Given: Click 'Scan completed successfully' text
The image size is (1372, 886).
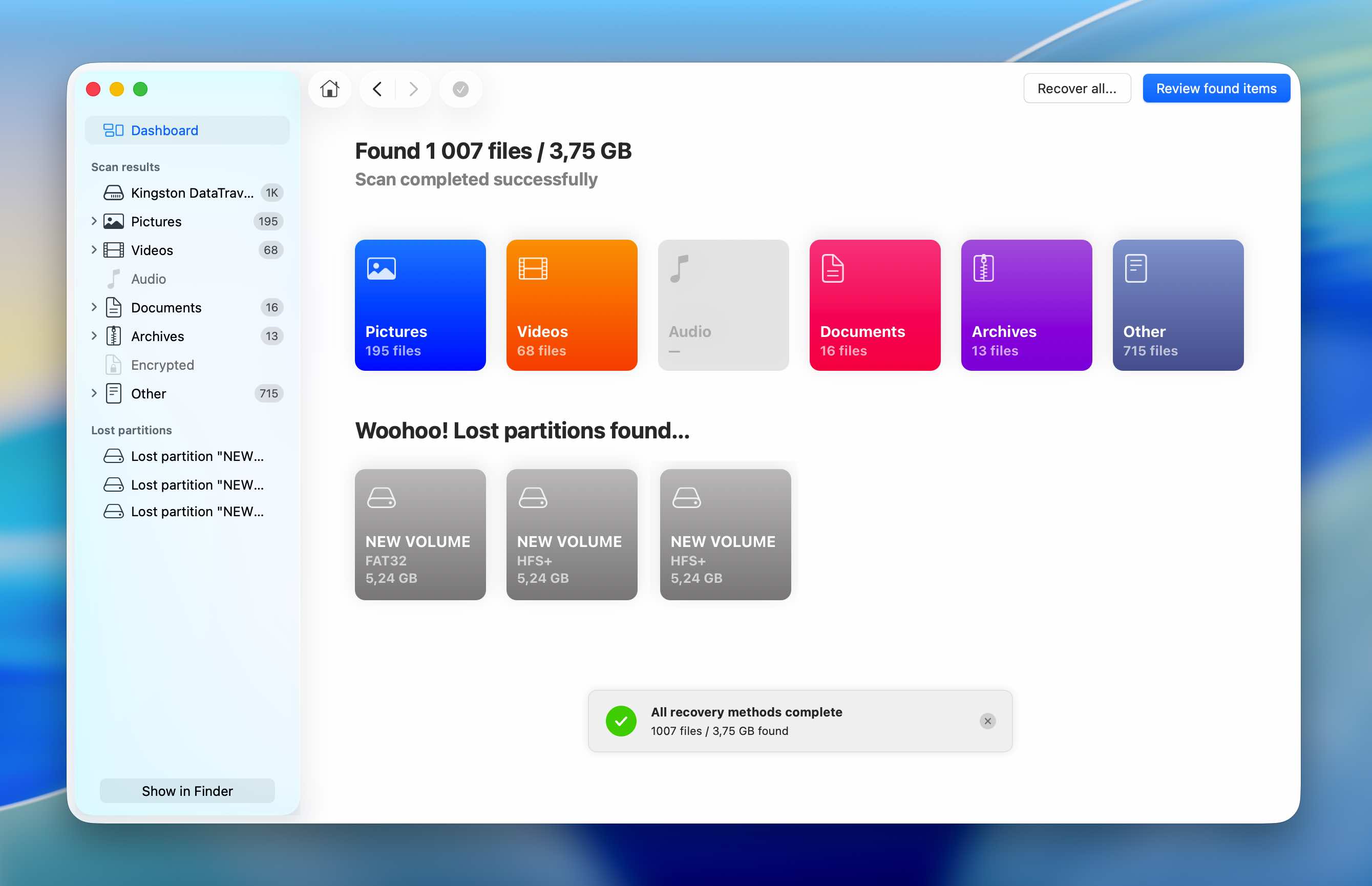Looking at the screenshot, I should (x=476, y=179).
